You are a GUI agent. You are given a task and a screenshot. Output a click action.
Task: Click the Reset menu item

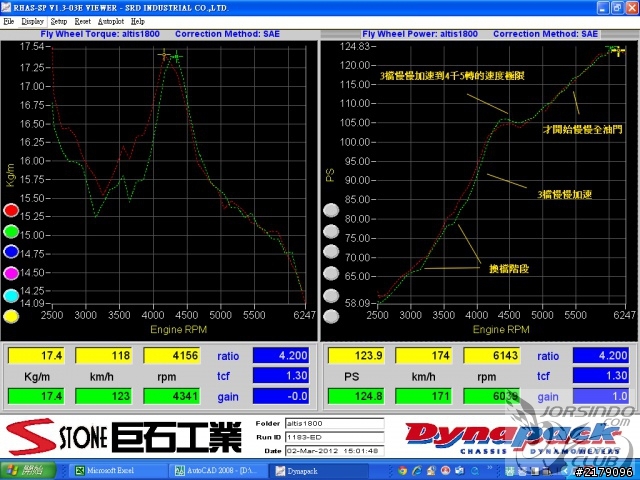click(83, 21)
